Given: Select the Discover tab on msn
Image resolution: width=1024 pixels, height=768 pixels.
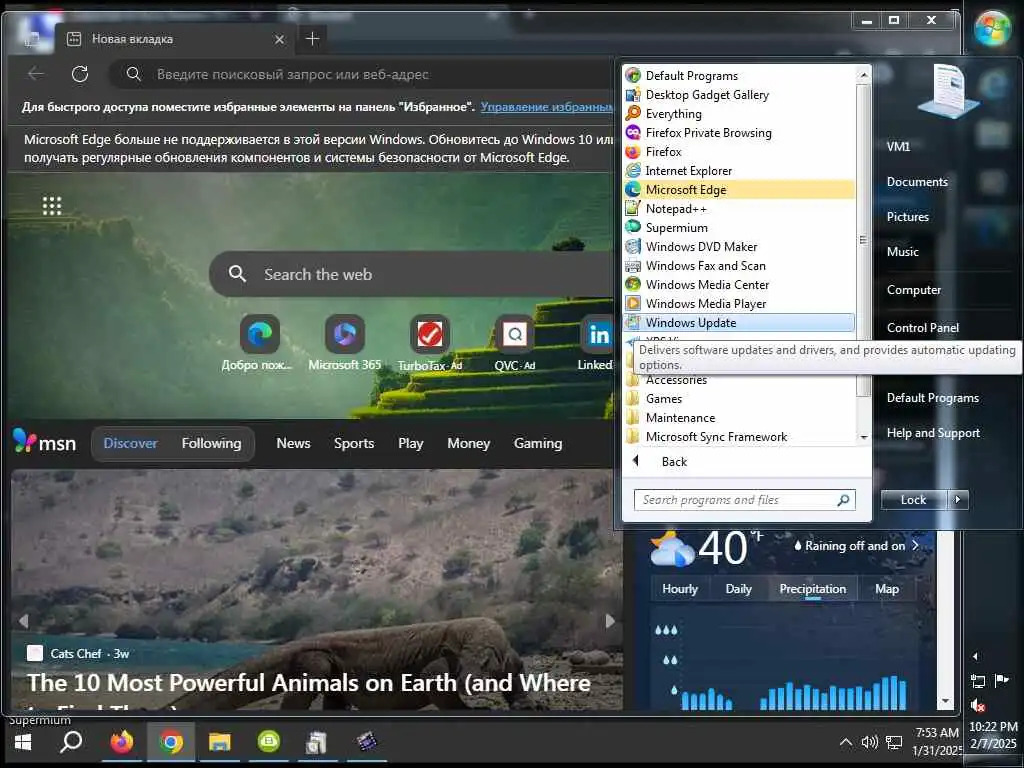Looking at the screenshot, I should (131, 443).
